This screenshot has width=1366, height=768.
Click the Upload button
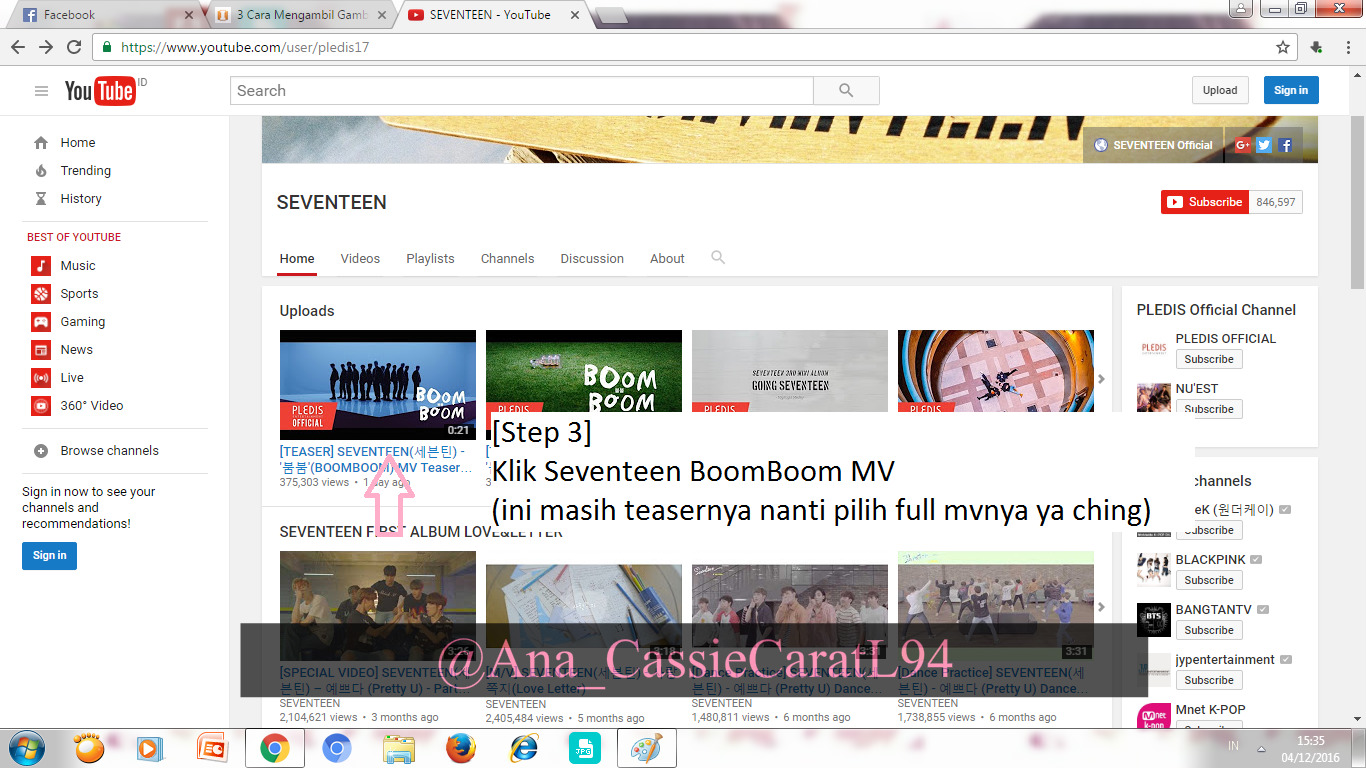tap(1220, 90)
